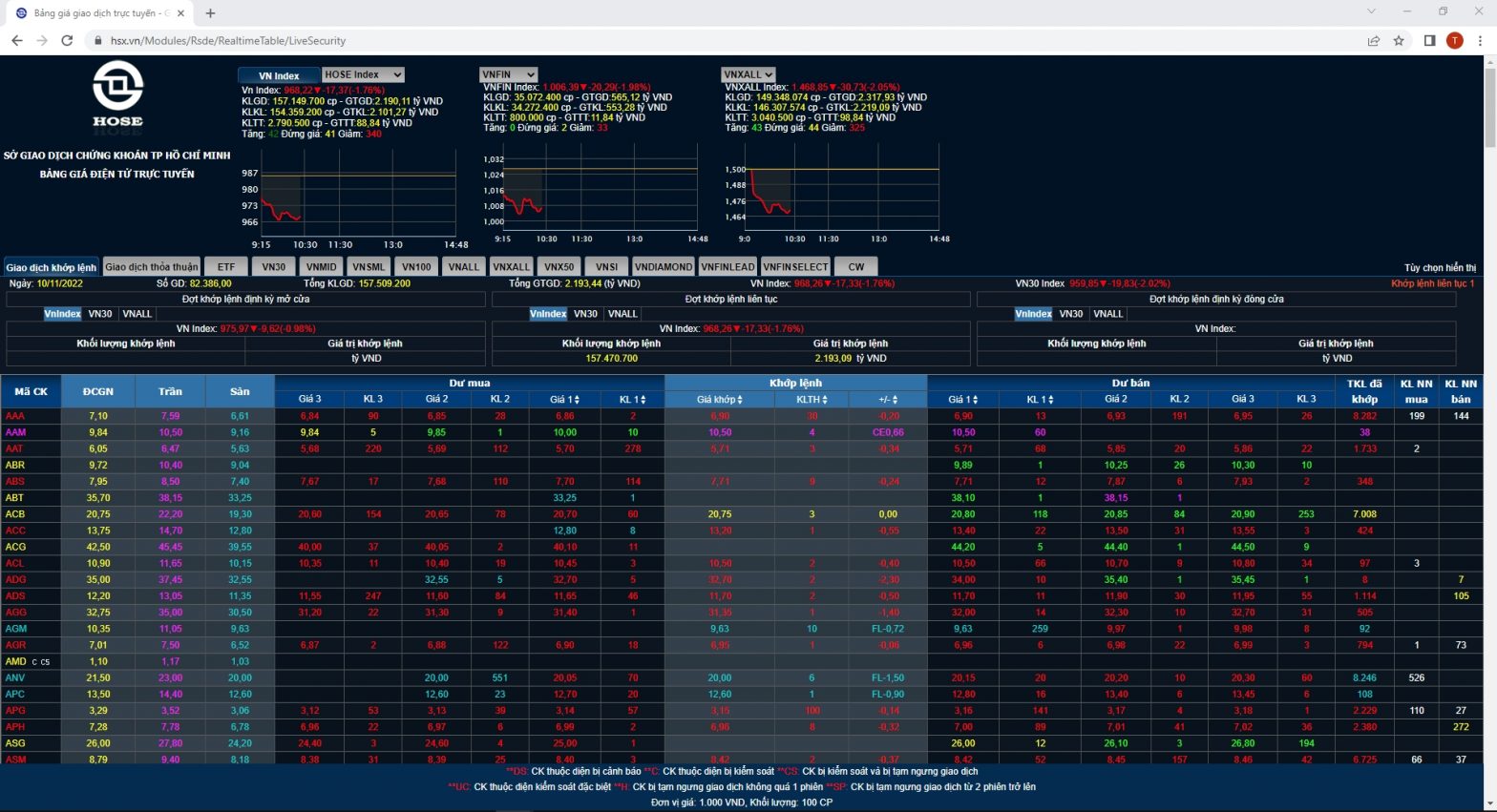Click the Sàn column header

pos(240,391)
